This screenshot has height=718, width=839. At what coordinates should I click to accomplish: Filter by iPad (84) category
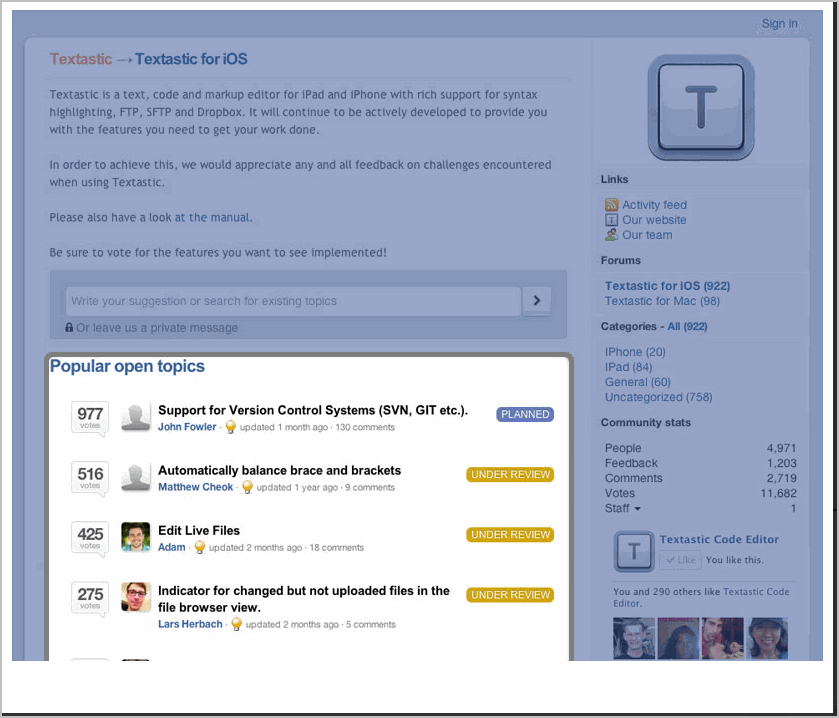[628, 367]
